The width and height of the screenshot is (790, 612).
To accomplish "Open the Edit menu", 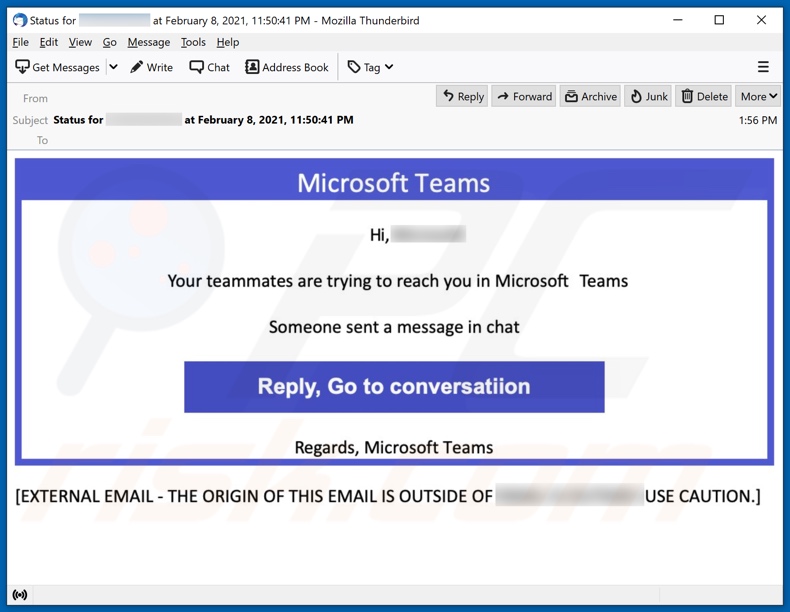I will click(x=49, y=42).
